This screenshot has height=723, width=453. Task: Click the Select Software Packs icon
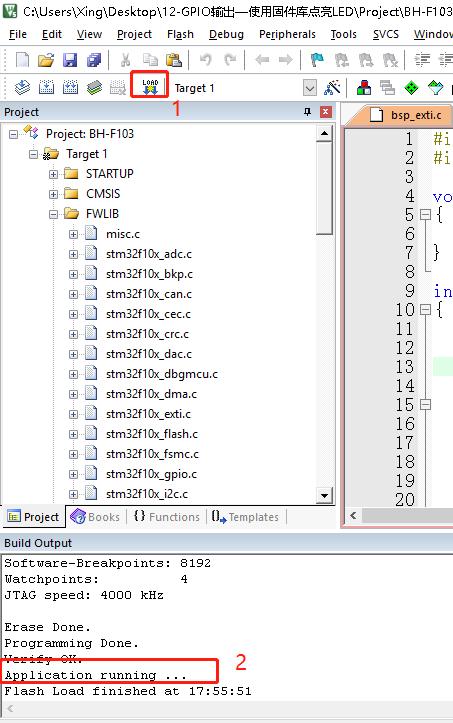point(435,87)
